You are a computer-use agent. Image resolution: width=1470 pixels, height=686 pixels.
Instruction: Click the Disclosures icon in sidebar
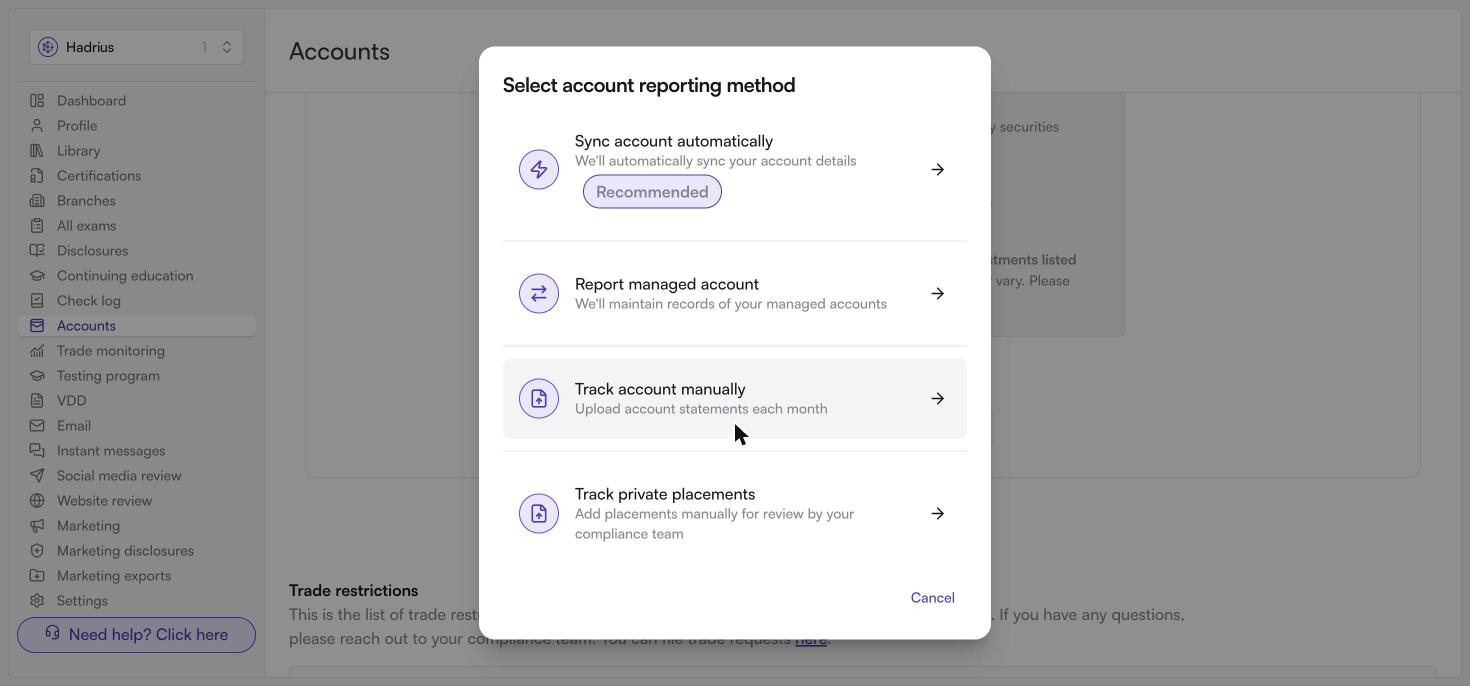[x=37, y=250]
